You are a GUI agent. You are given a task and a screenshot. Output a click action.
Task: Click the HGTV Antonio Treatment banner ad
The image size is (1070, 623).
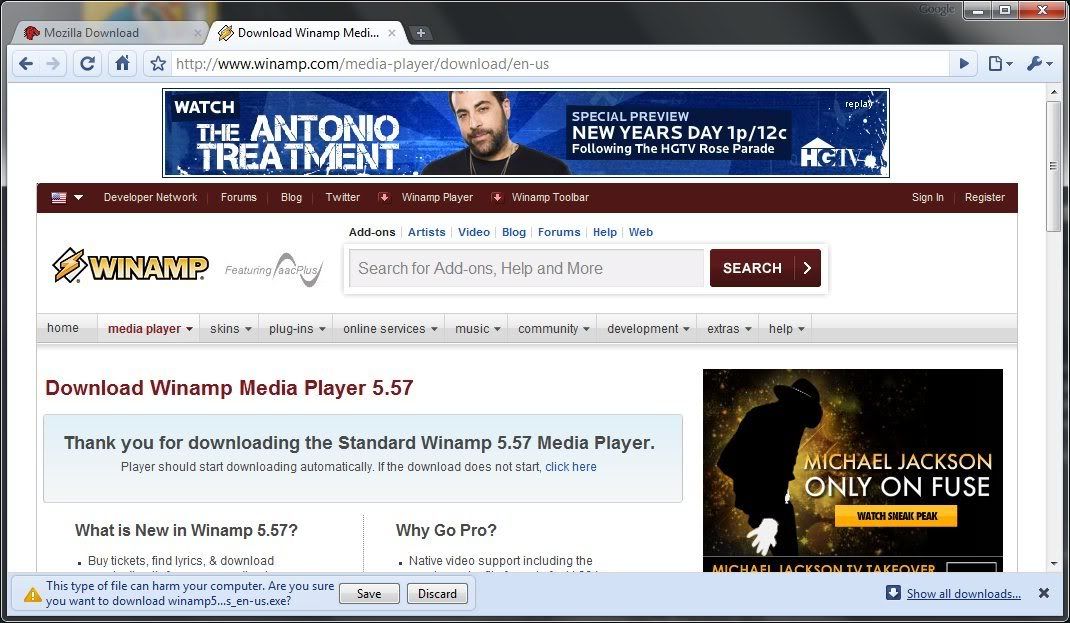pyautogui.click(x=525, y=133)
